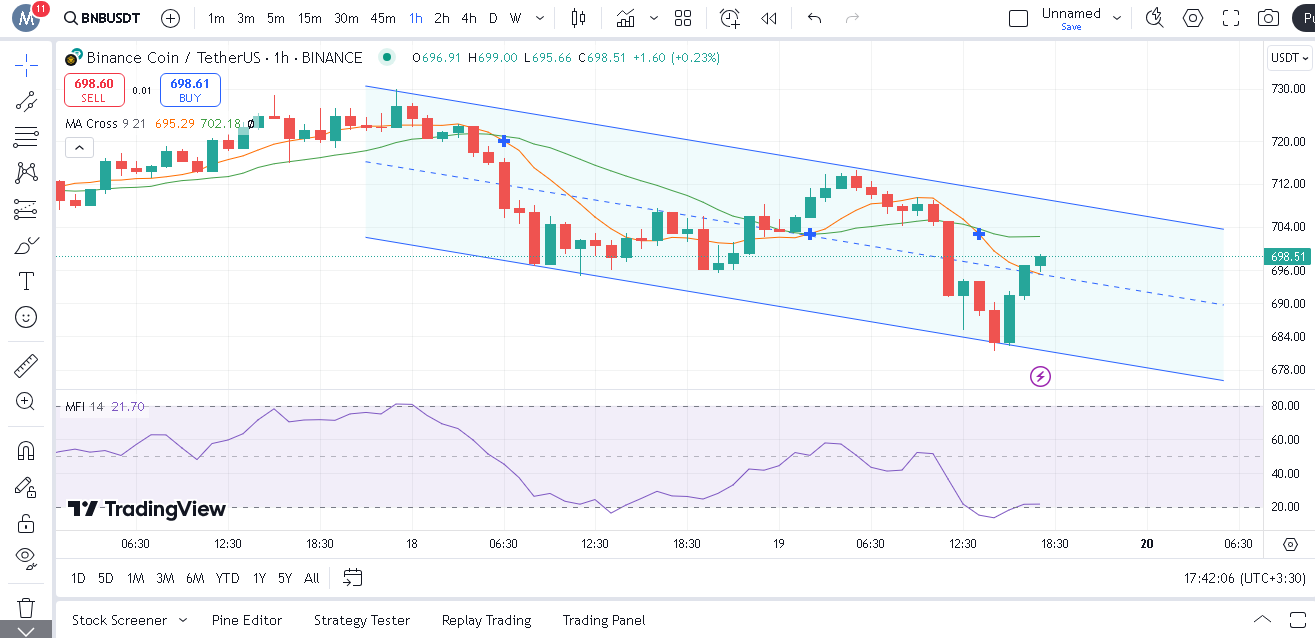Select the 2h timeframe
This screenshot has height=638, width=1315.
pos(442,18)
